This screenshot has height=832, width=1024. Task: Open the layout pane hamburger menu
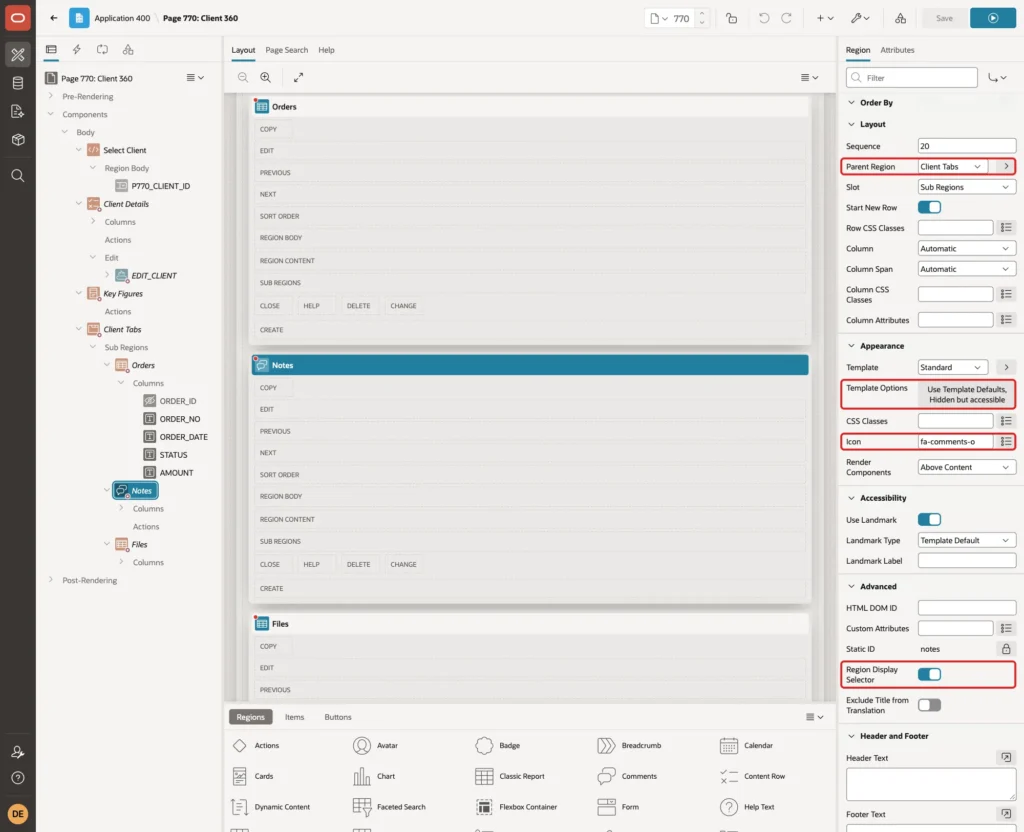pyautogui.click(x=809, y=77)
